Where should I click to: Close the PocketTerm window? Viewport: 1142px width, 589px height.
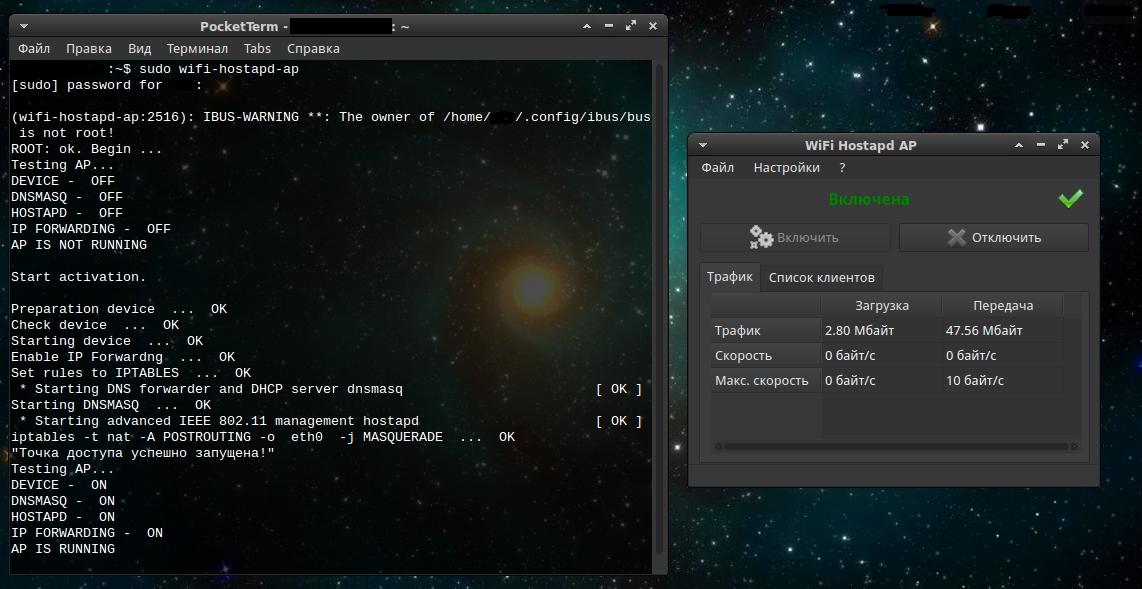point(653,26)
